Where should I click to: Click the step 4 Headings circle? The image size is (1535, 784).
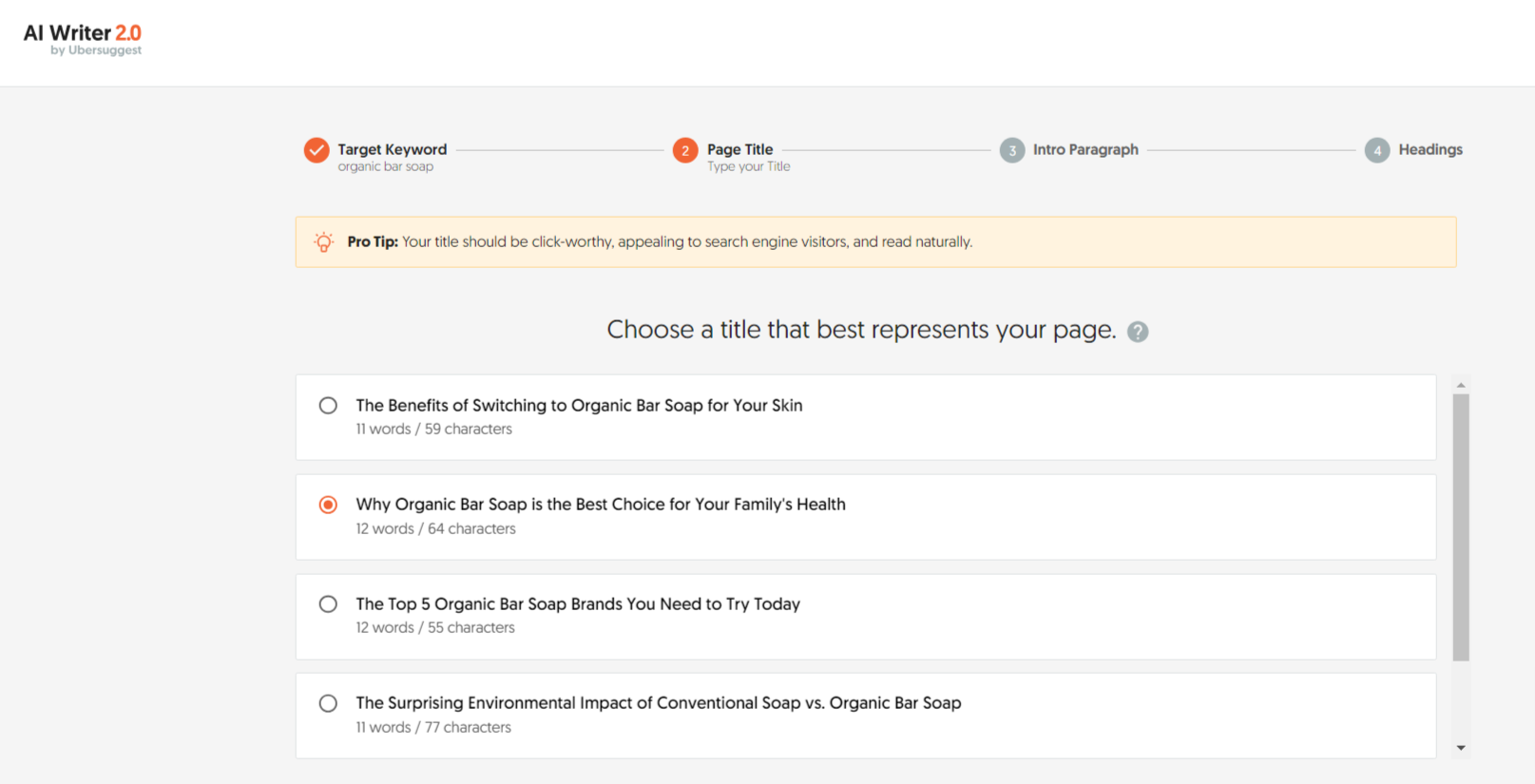[1377, 150]
